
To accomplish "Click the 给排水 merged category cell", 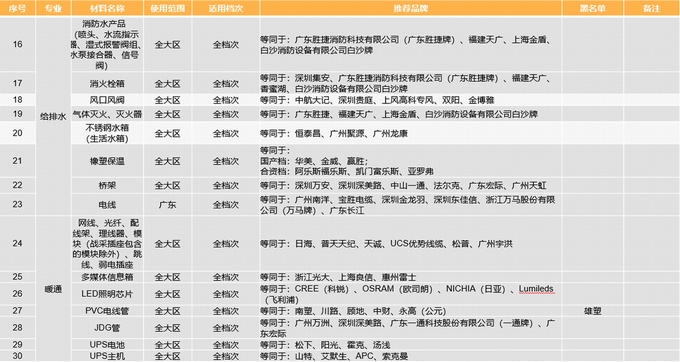I will coord(53,116).
